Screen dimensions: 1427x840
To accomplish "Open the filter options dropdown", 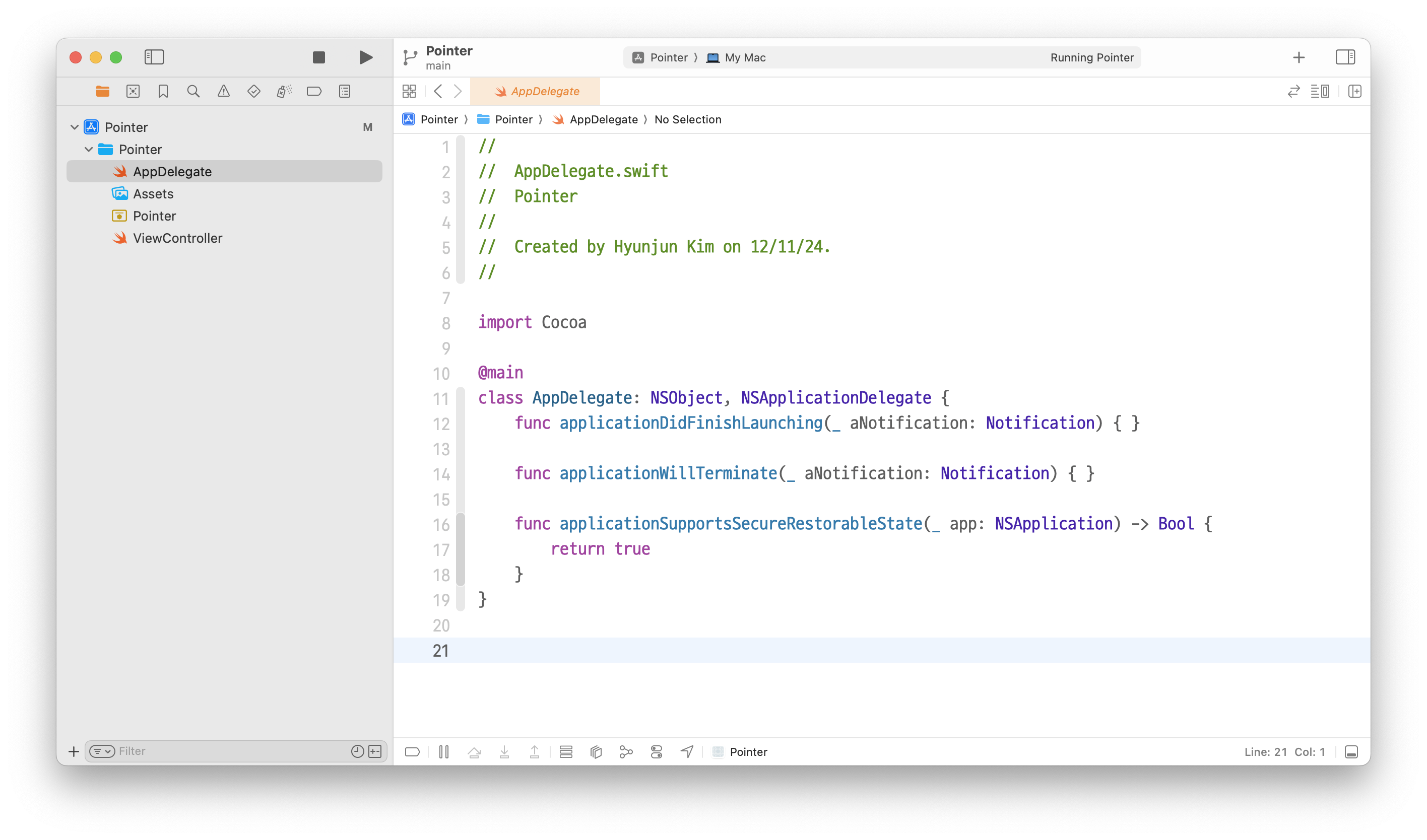I will [102, 751].
